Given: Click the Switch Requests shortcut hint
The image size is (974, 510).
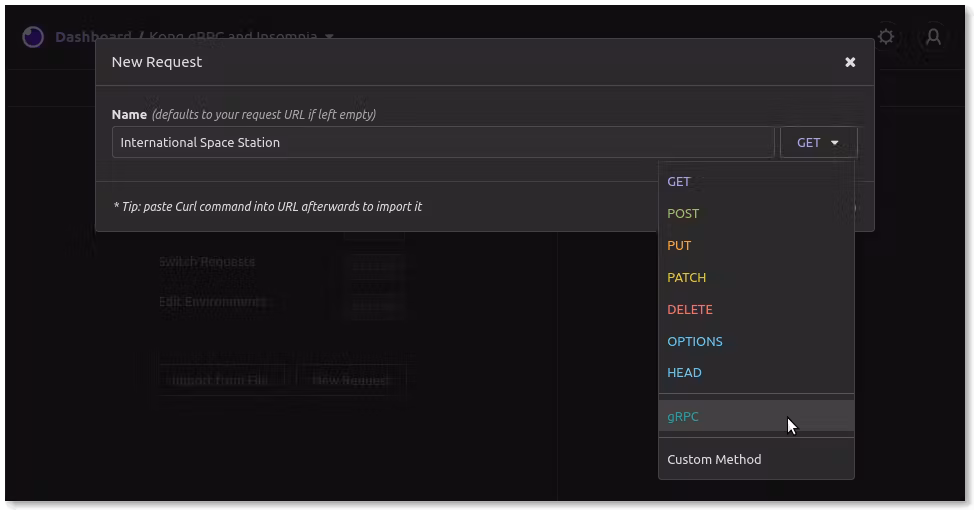Looking at the screenshot, I should click(x=207, y=262).
